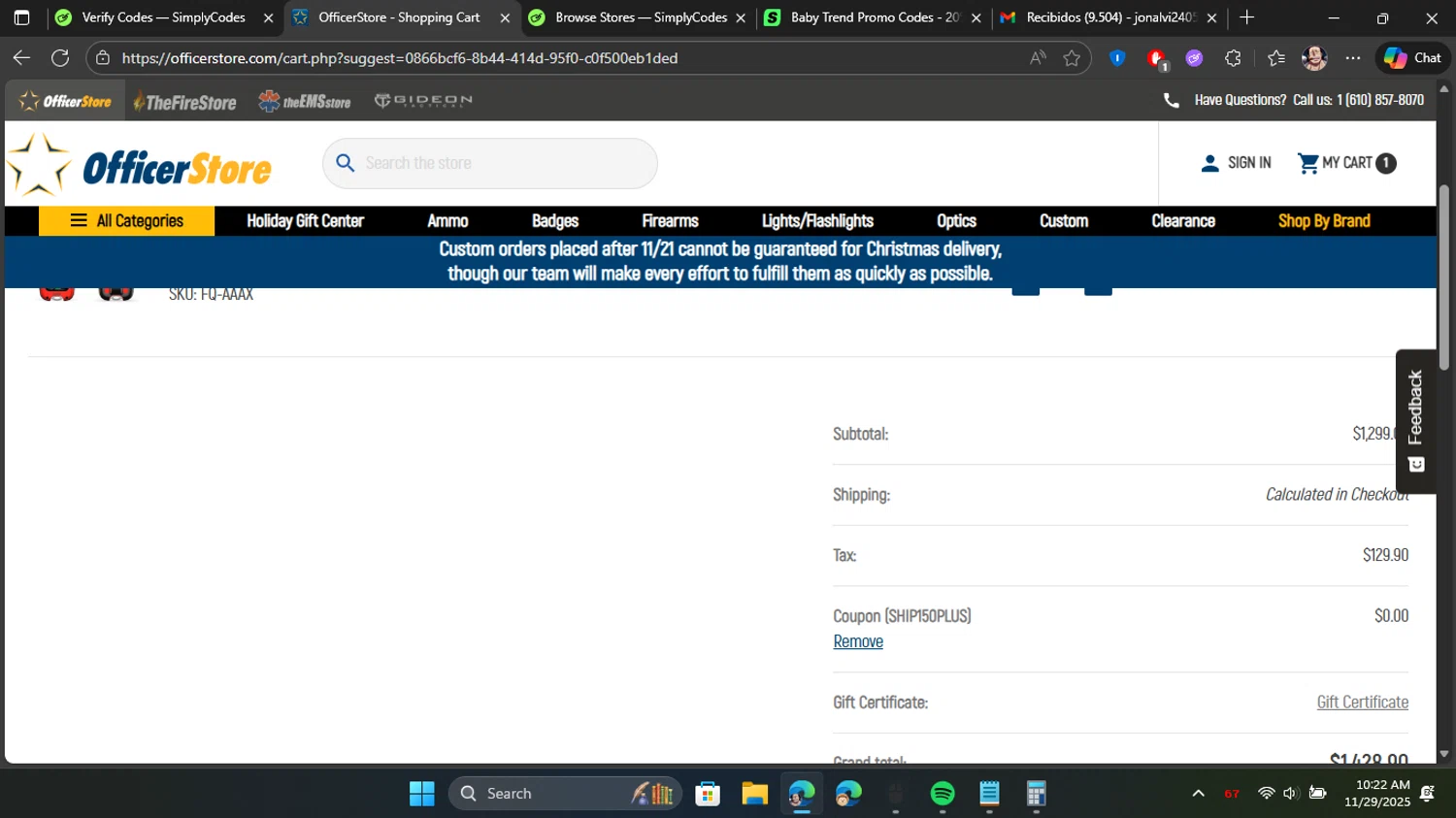Open theEMSstore site logo

(x=305, y=101)
